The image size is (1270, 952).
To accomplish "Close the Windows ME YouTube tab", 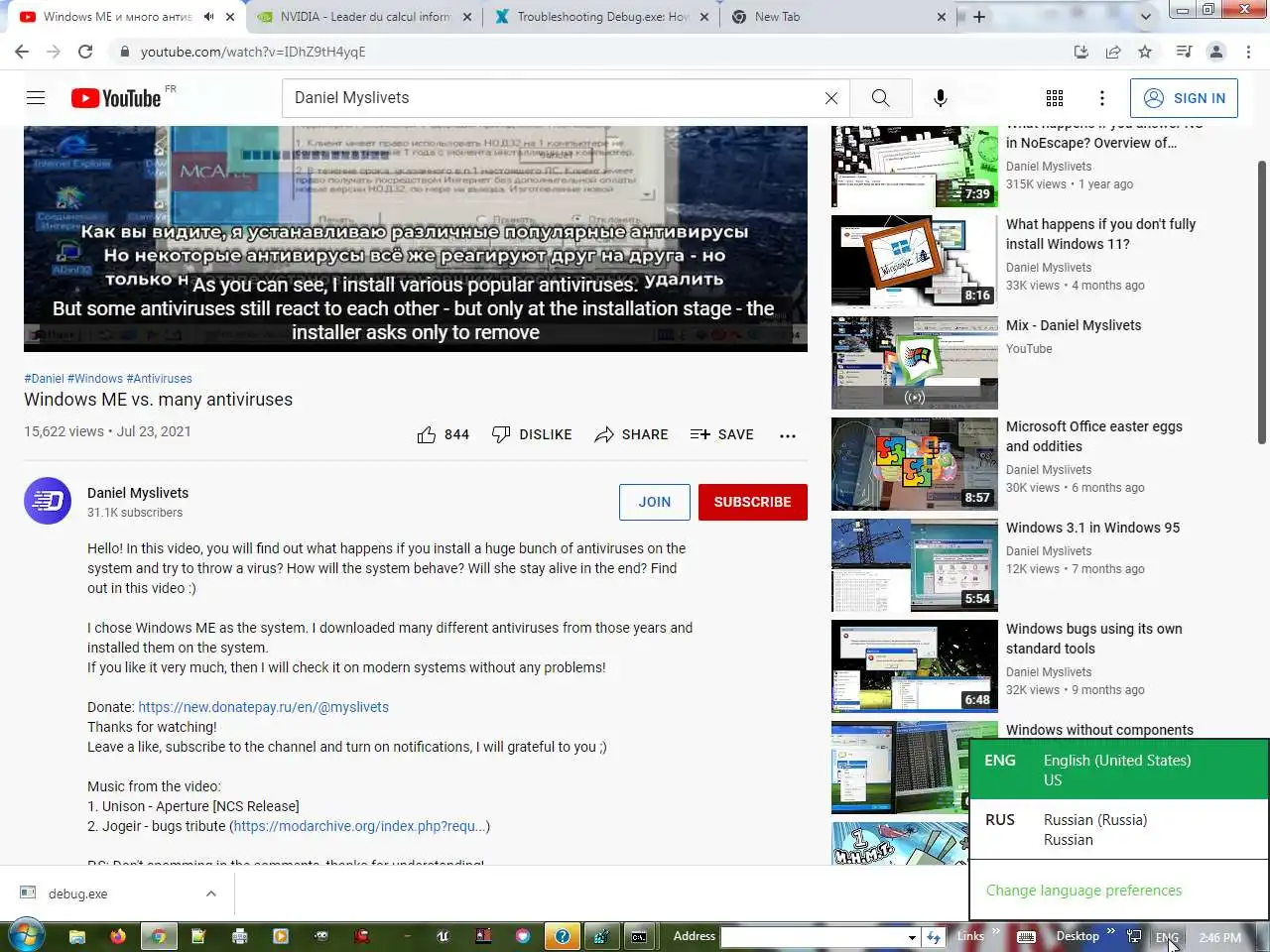I will click(230, 17).
